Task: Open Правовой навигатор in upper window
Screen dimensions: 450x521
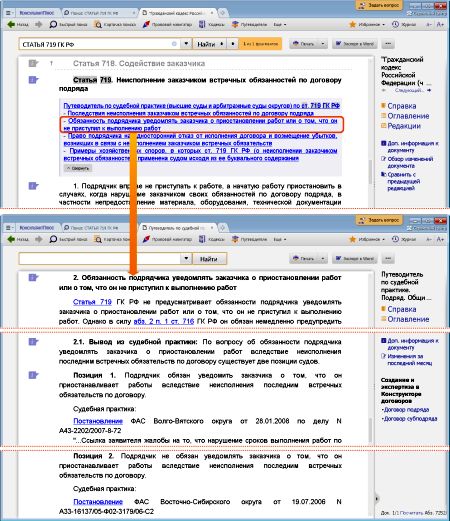Action: click(x=167, y=24)
